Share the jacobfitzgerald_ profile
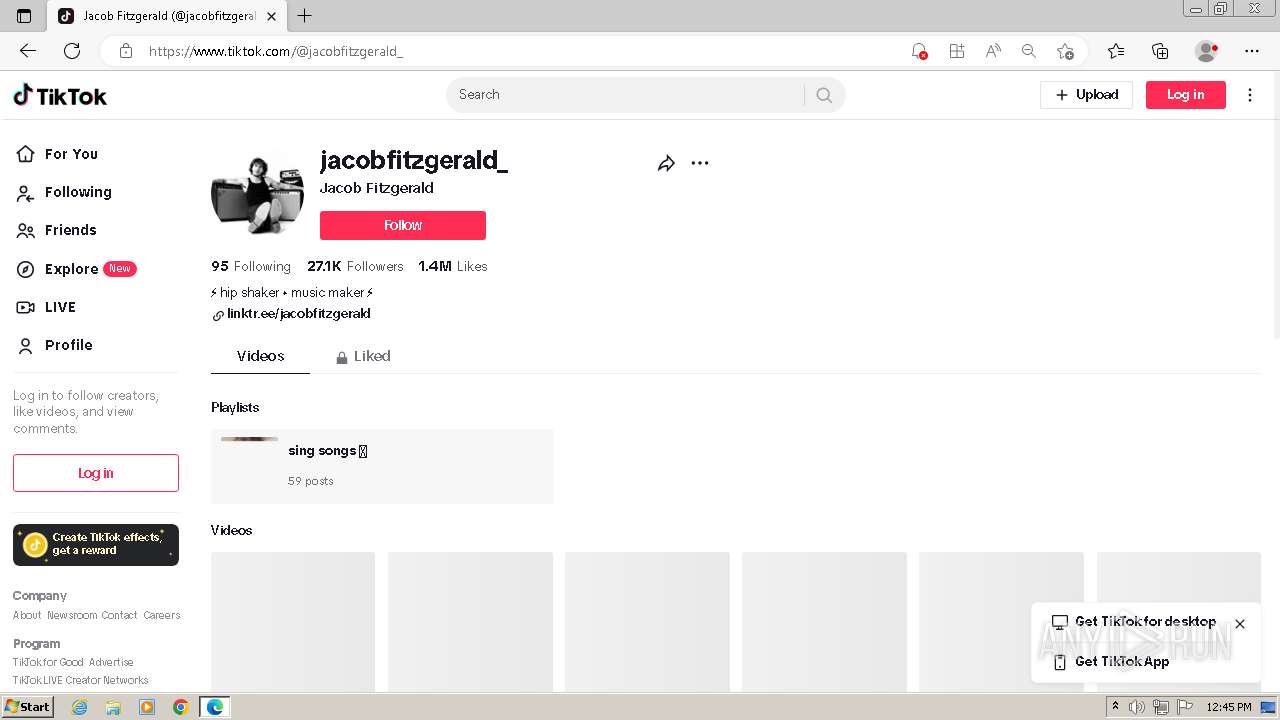1280x720 pixels. tap(666, 163)
